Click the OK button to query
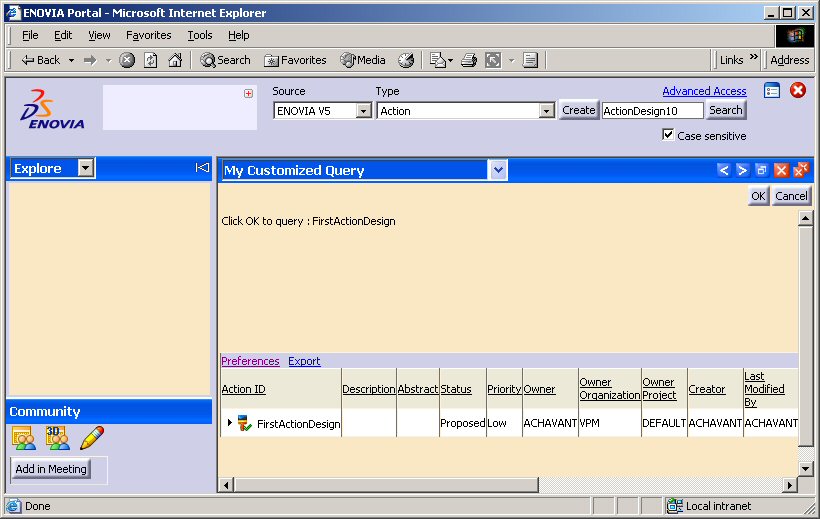Viewport: 820px width, 519px height. click(x=758, y=196)
